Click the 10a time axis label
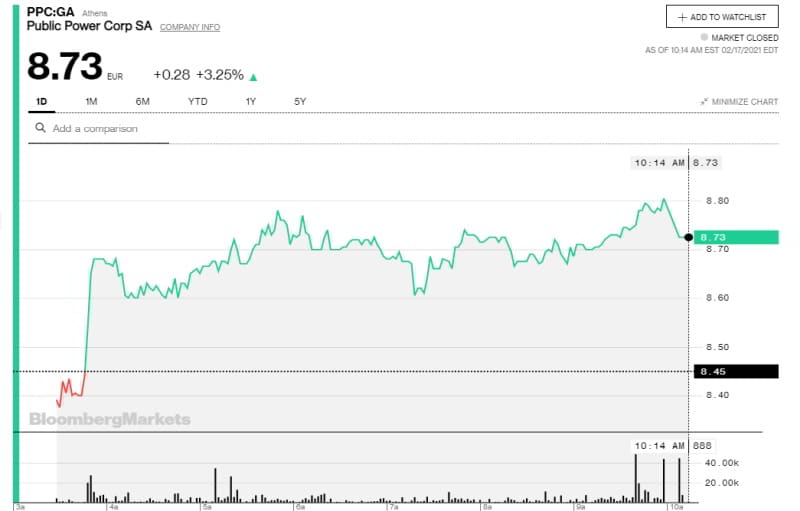Image resolution: width=800 pixels, height=511 pixels. (677, 507)
